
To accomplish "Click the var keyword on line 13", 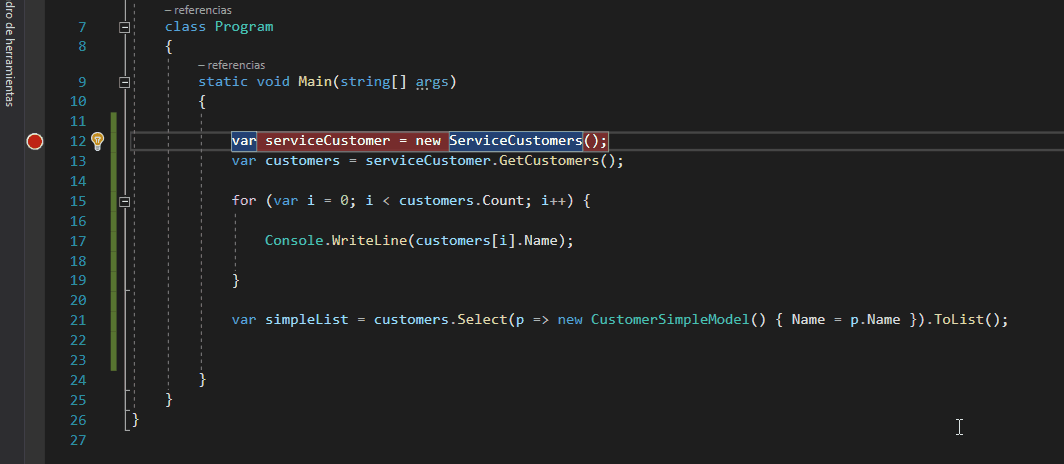I will (244, 161).
